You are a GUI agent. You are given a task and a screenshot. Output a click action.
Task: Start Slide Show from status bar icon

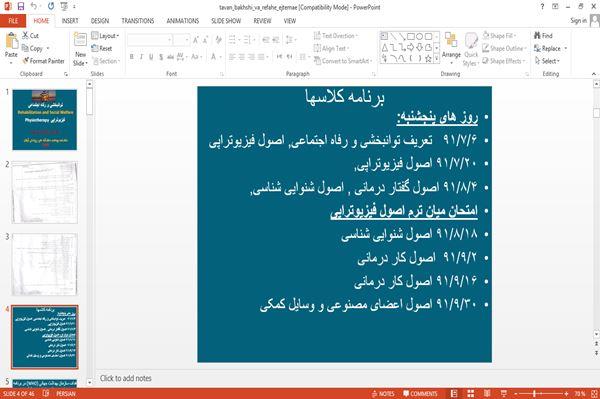coord(504,393)
